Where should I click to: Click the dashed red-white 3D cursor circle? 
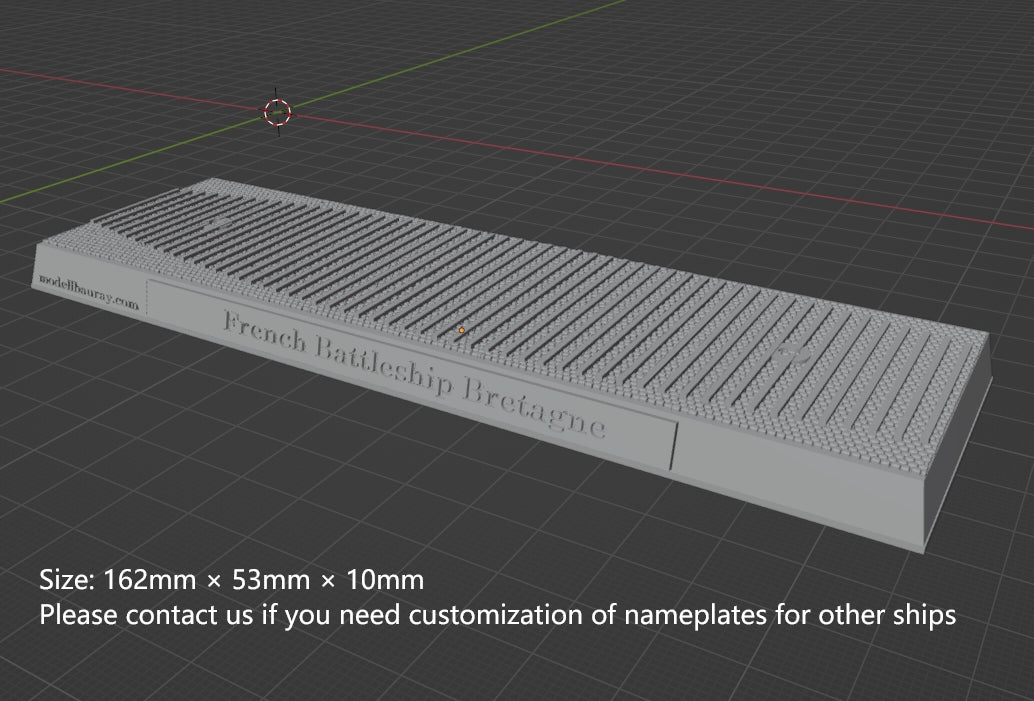pyautogui.click(x=275, y=113)
